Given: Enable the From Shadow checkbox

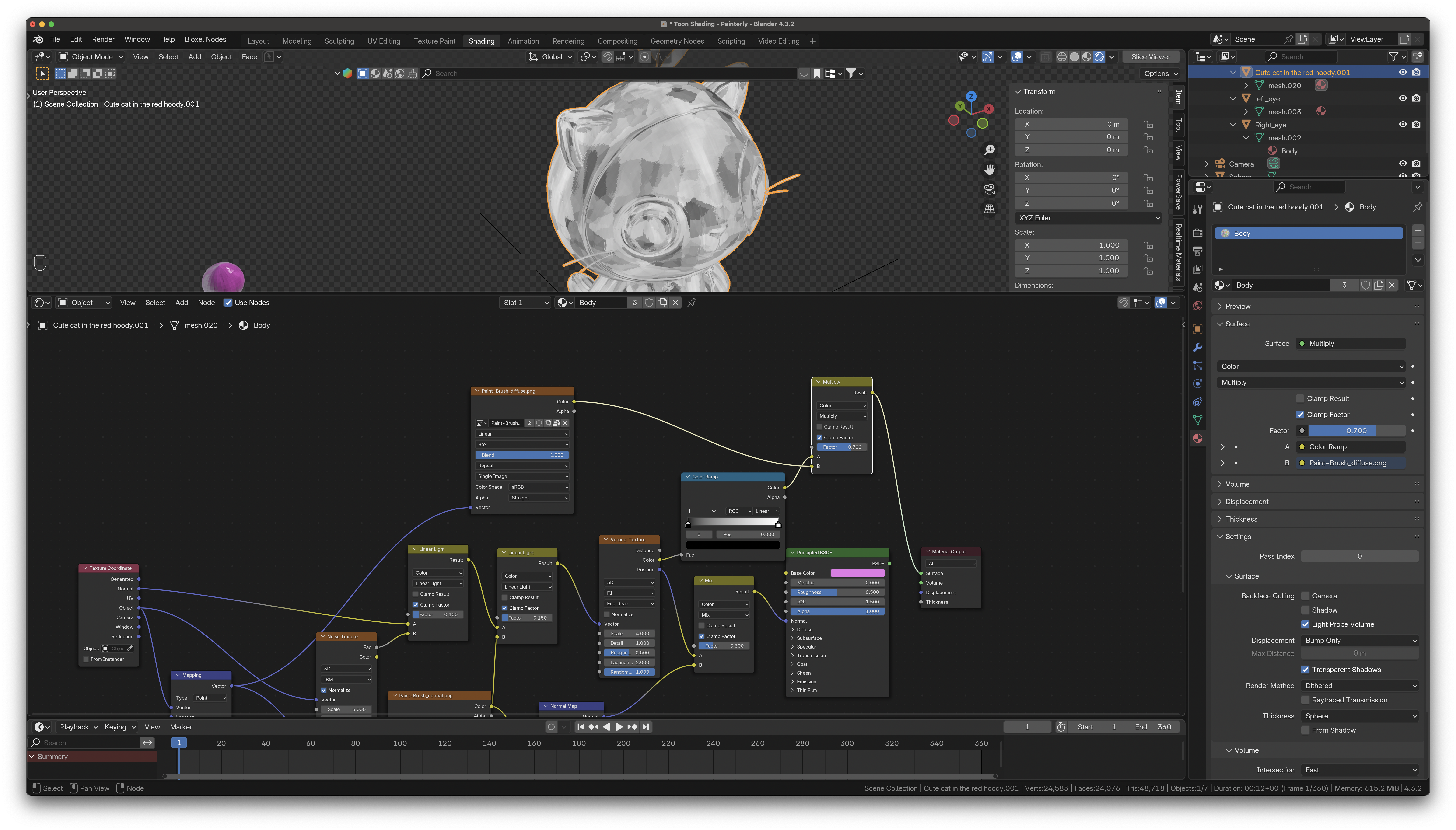Looking at the screenshot, I should point(1305,730).
